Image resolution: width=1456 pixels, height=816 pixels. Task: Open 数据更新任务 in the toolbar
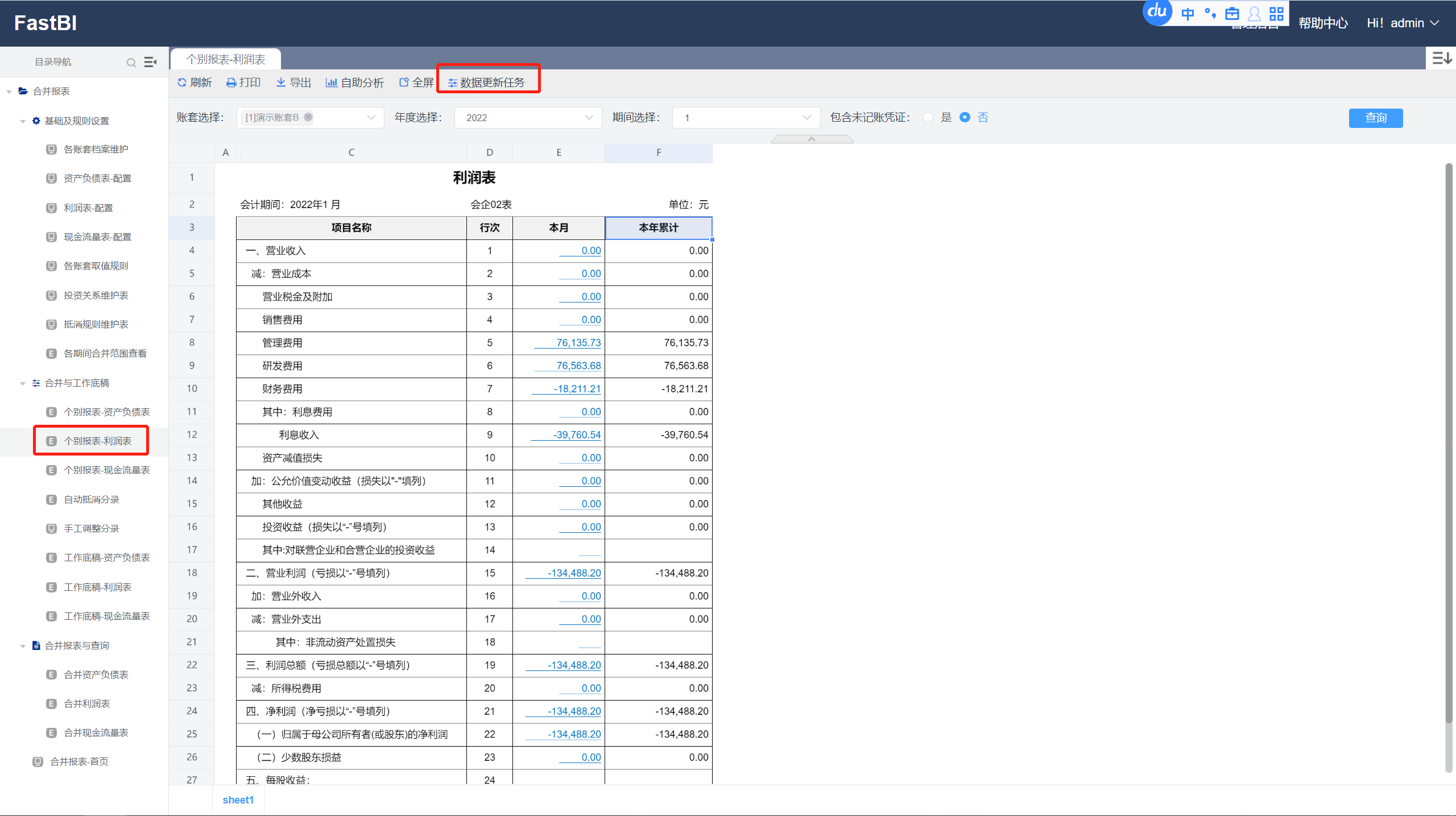pos(488,82)
